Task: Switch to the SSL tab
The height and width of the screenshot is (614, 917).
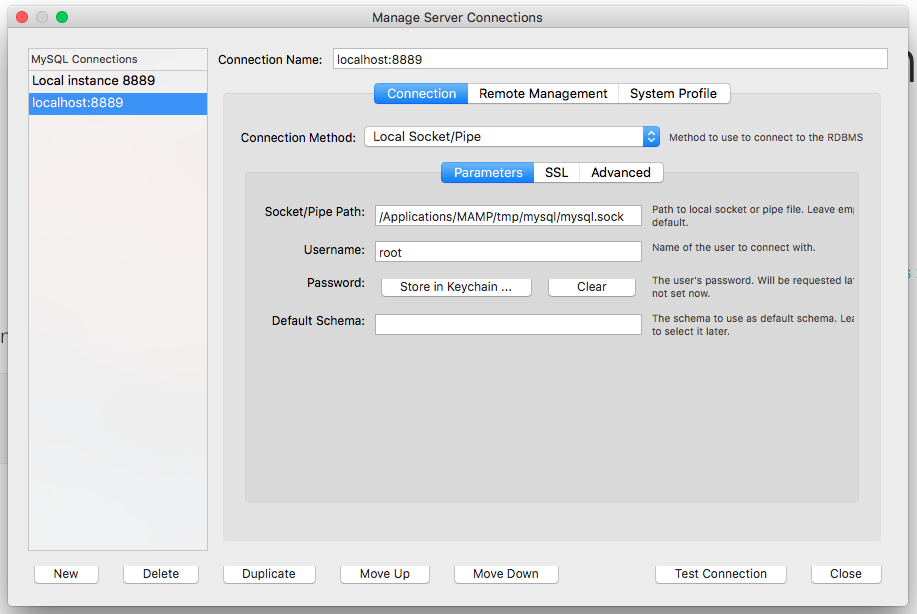Action: click(x=556, y=173)
